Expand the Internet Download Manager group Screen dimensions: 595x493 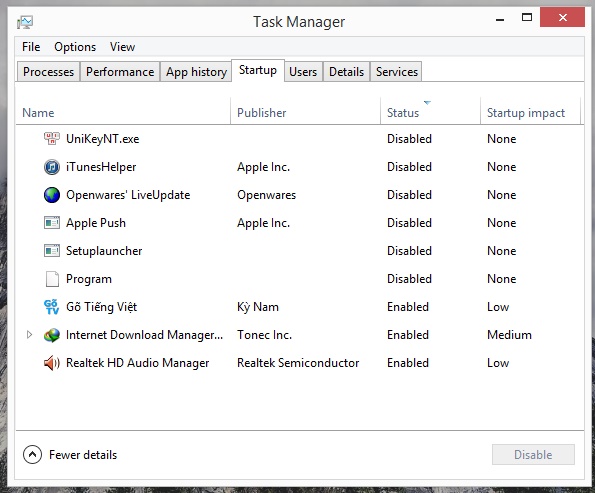tap(29, 335)
